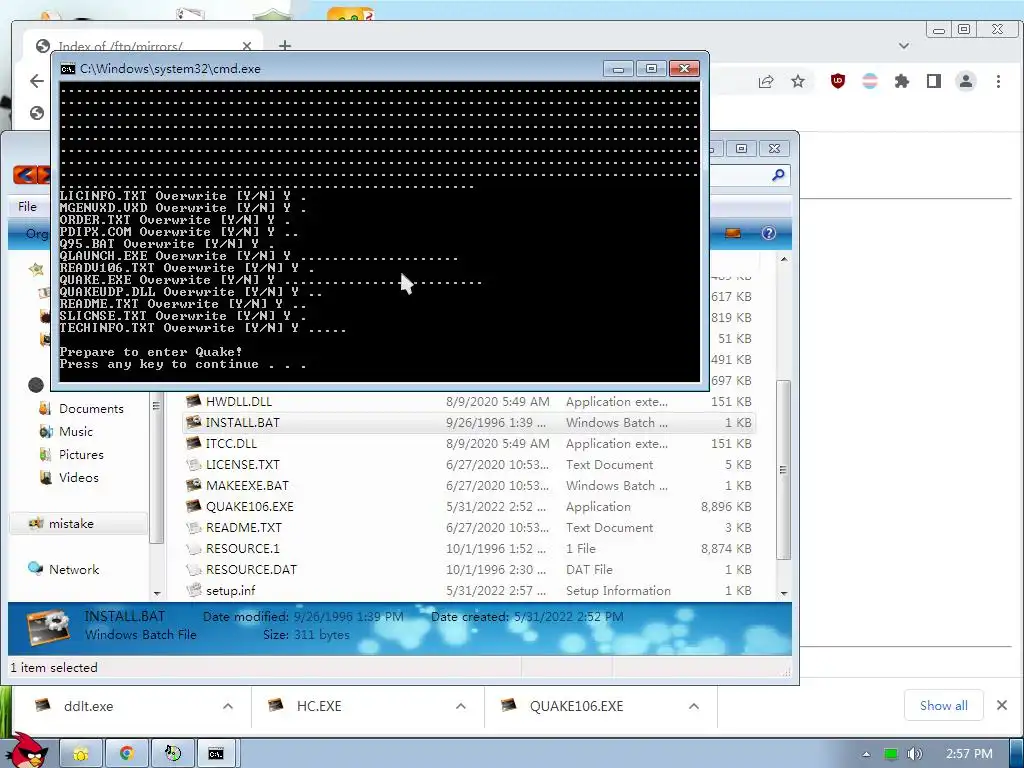Close the Chrome downloads bar

[1002, 705]
